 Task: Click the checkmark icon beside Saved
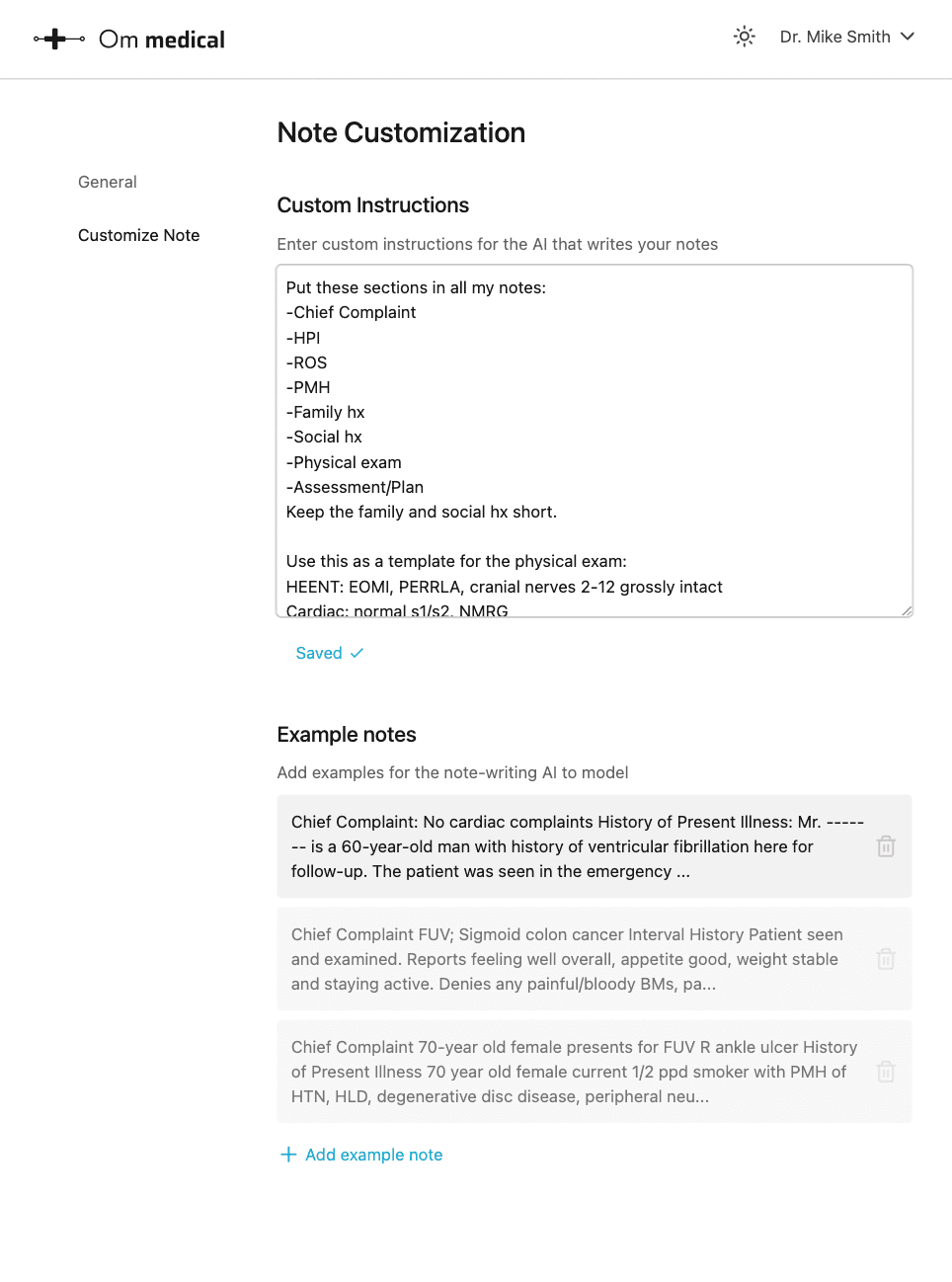tap(357, 652)
